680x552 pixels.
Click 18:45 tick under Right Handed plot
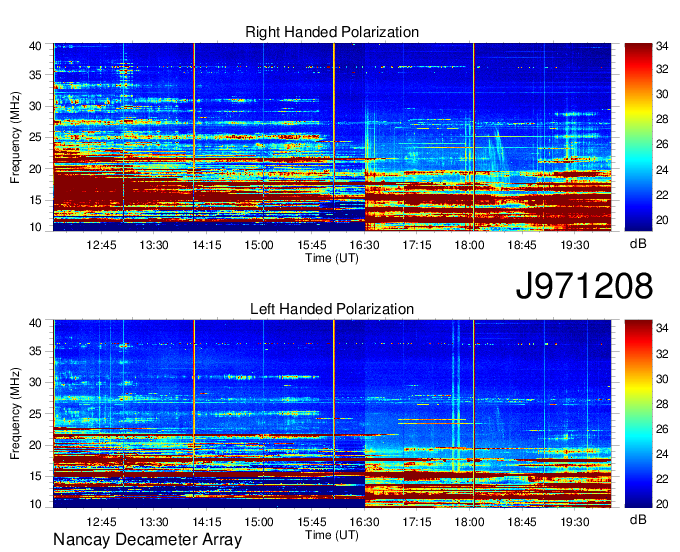(x=522, y=245)
